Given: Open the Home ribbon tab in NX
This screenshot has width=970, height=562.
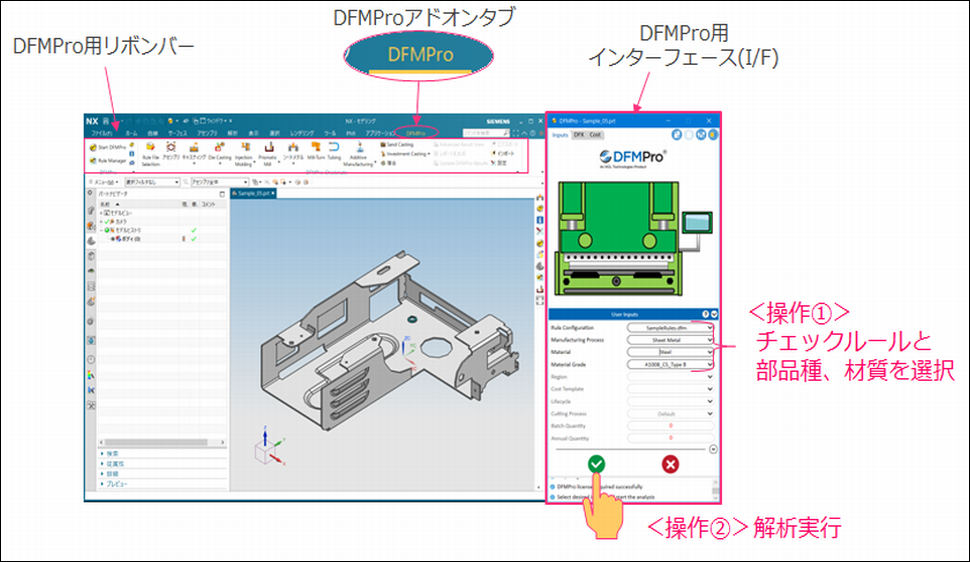Looking at the screenshot, I should pos(131,133).
